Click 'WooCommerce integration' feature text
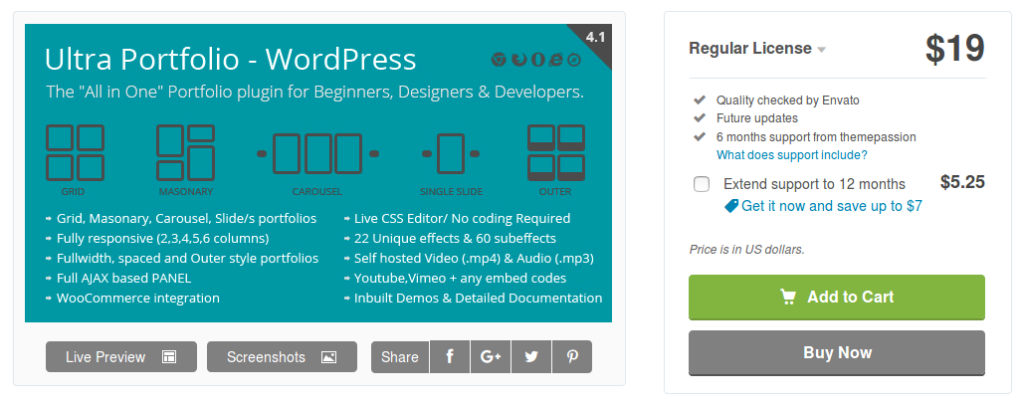1024x404 pixels. 138,298
